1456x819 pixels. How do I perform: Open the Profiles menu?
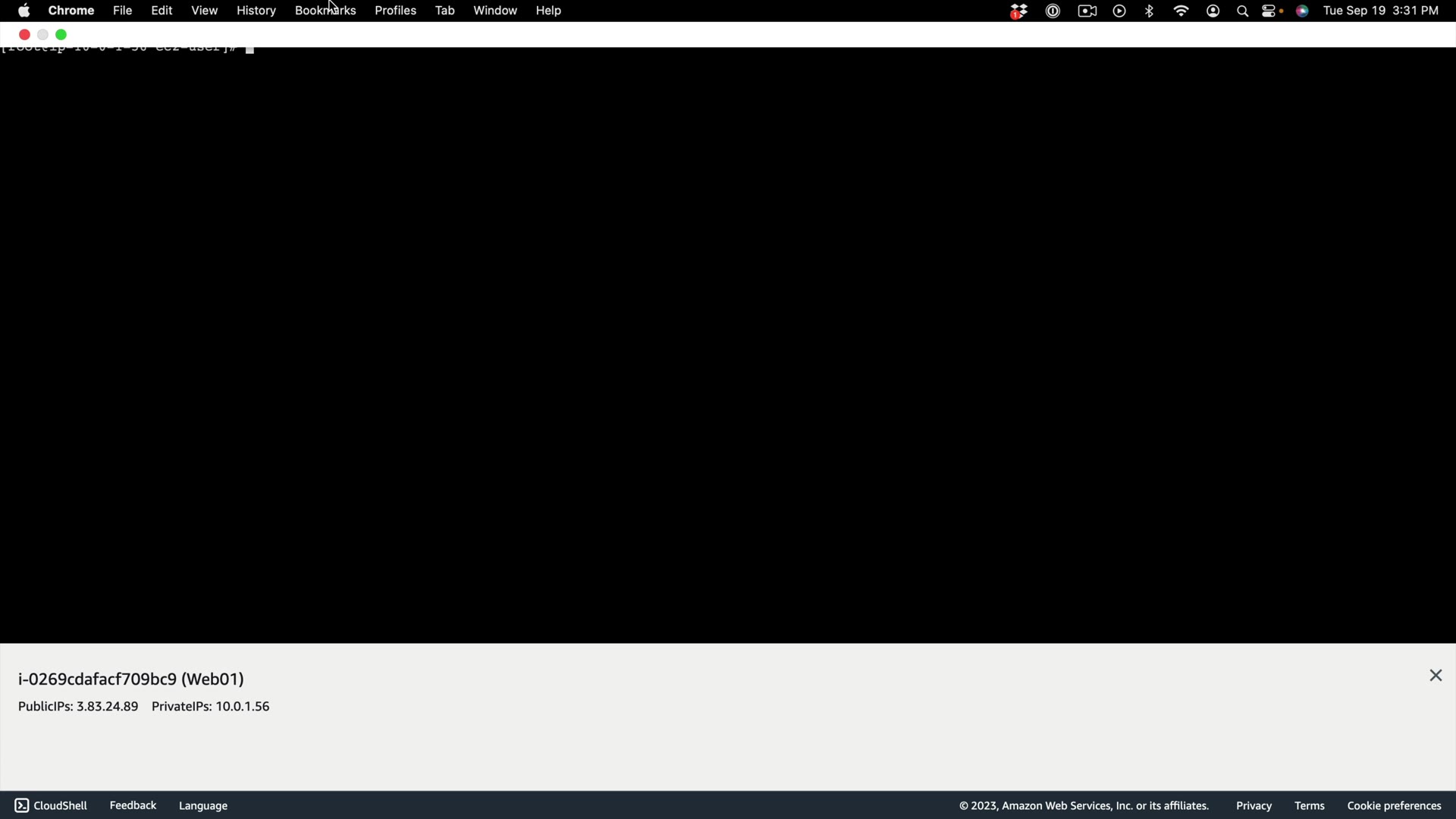tap(395, 11)
